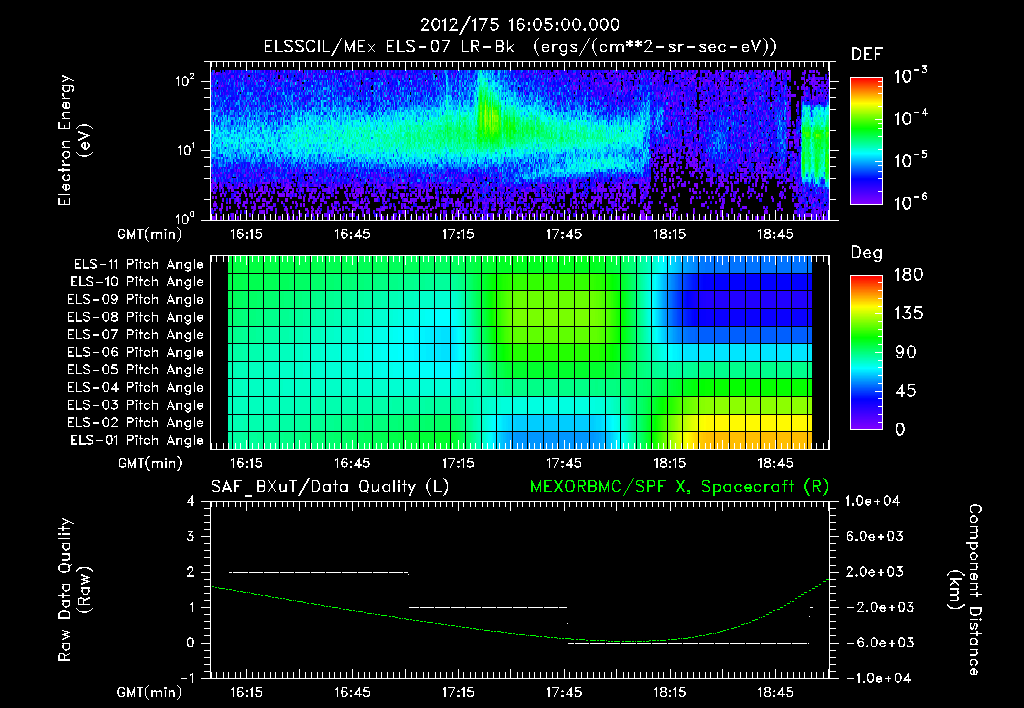Screen dimensions: 1024x708
Task: Click the data quality line at level 2
Action: (319, 573)
